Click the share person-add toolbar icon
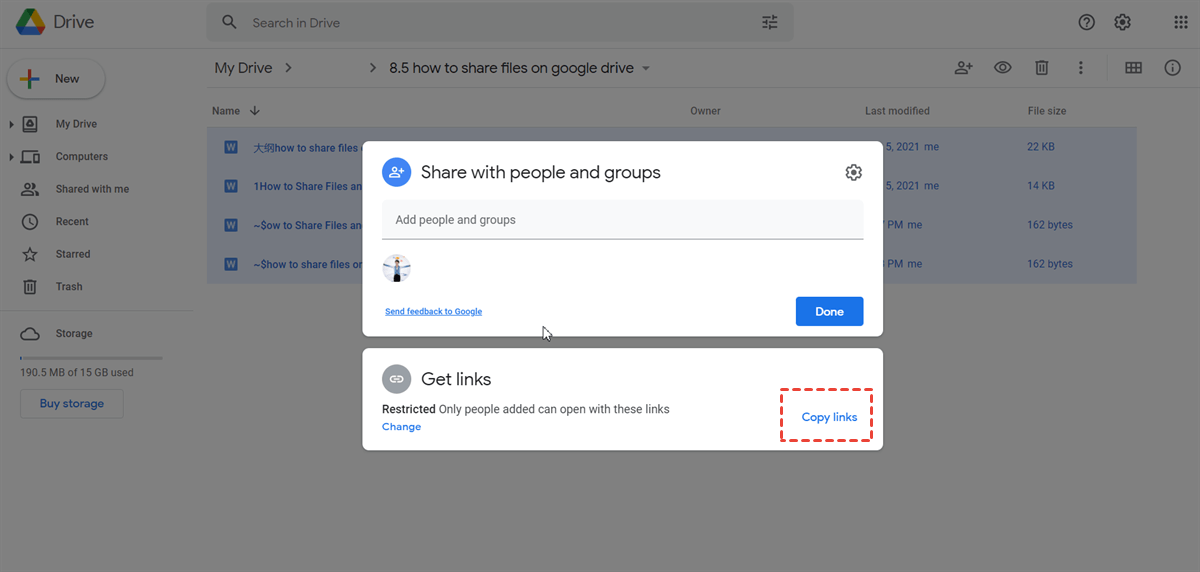Image resolution: width=1200 pixels, height=572 pixels. pos(964,68)
